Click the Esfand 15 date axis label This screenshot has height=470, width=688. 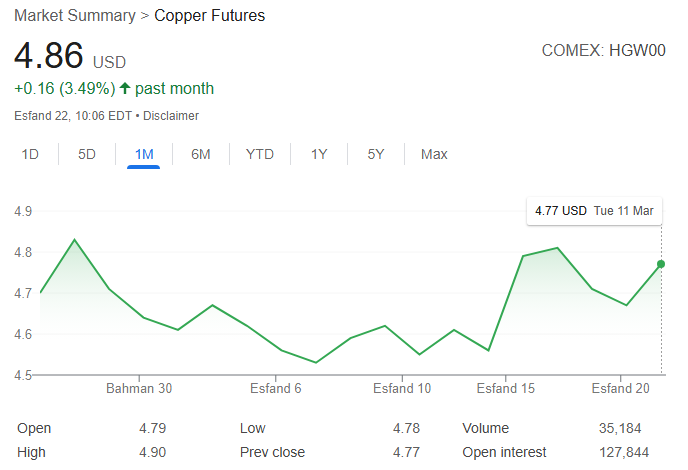coord(506,389)
